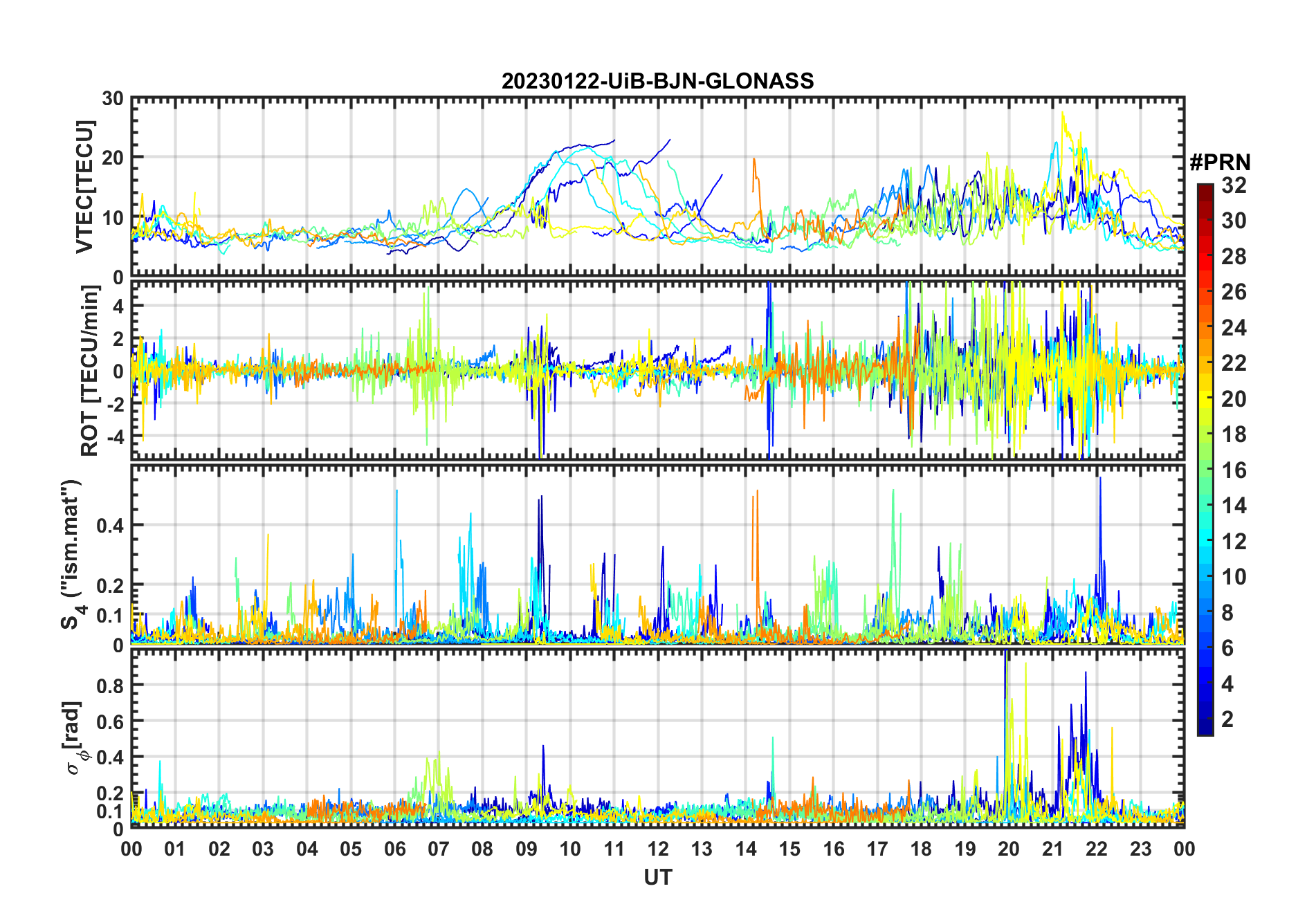Select the VTEC[TECU] y-axis label
1316x920 pixels.
click(x=84, y=187)
